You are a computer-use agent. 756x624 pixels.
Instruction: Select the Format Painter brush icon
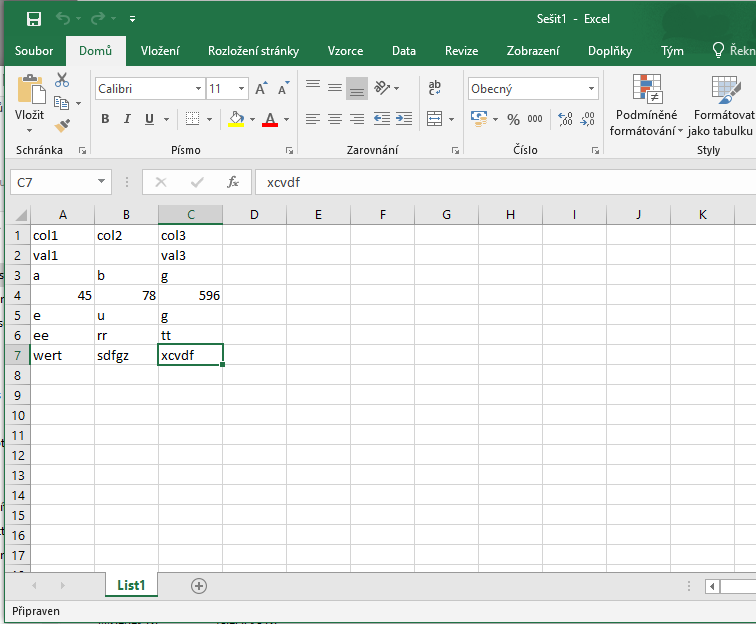point(62,125)
